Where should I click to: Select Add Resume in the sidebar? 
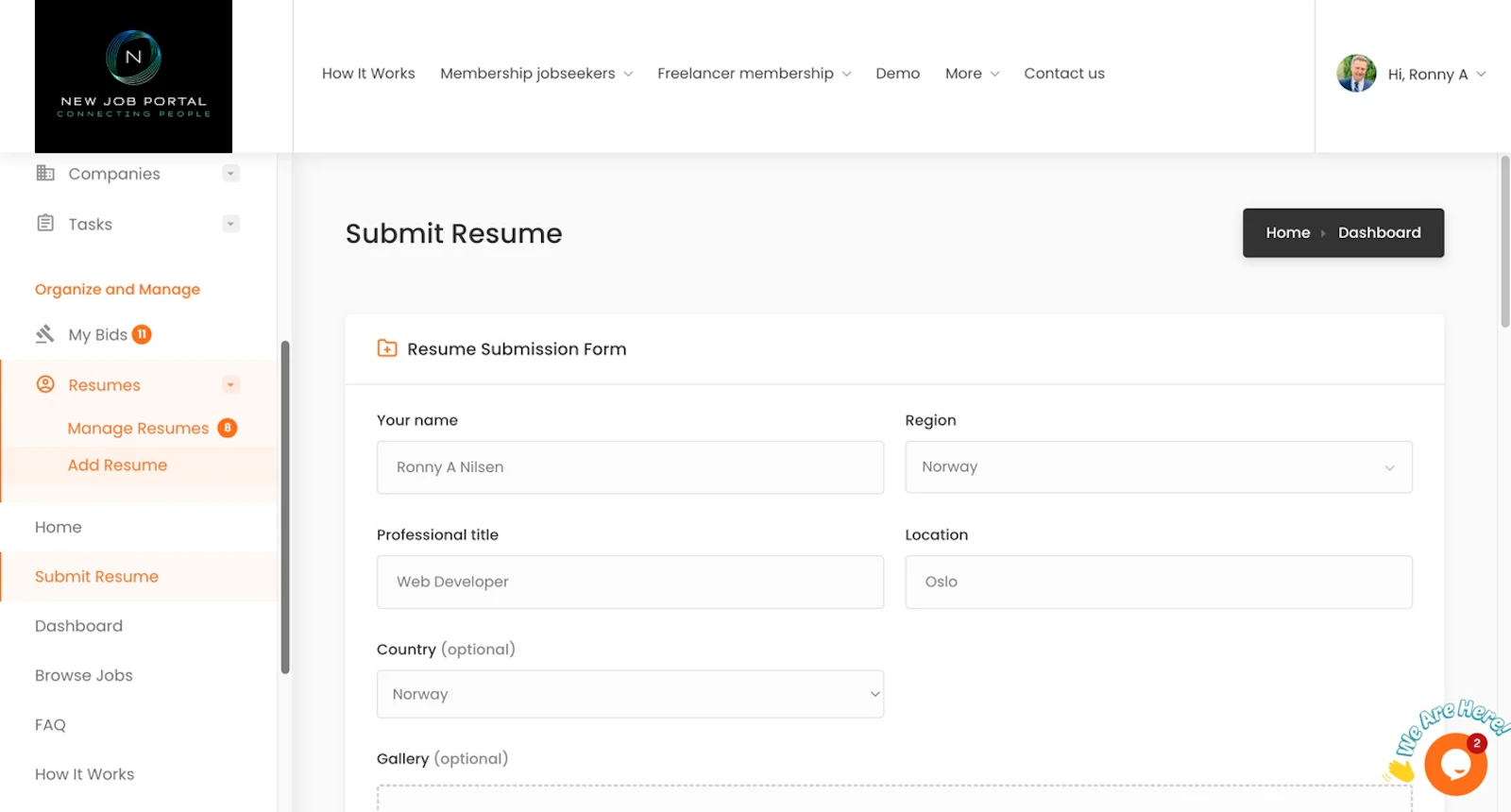(117, 465)
